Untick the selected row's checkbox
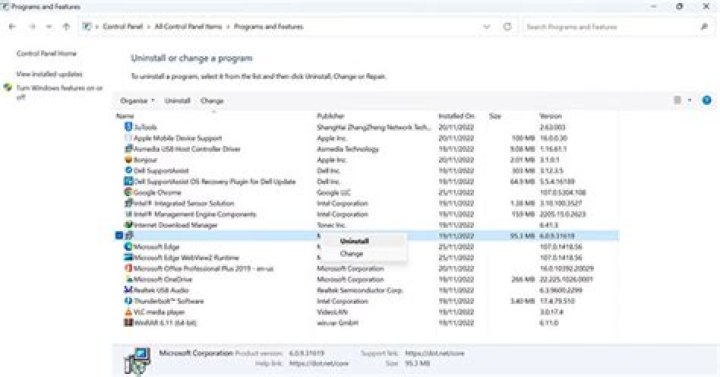This screenshot has height=377, width=720. pyautogui.click(x=119, y=236)
